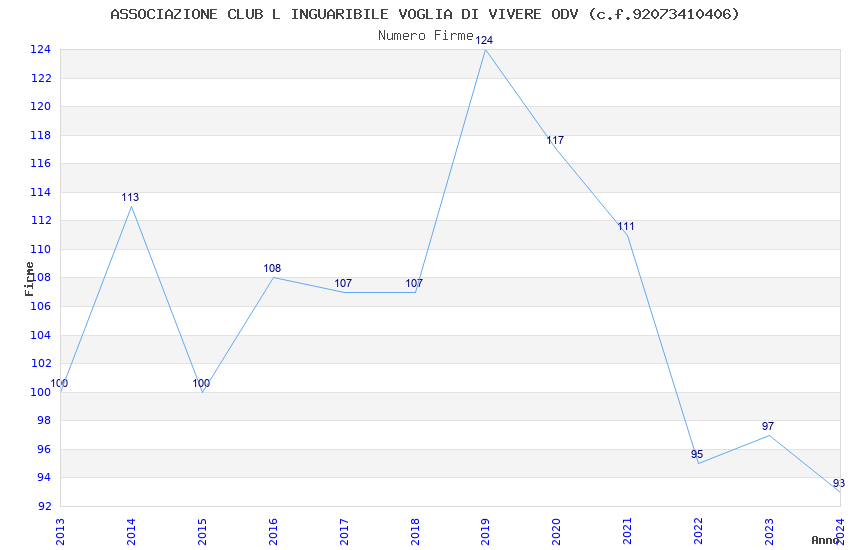Click the 'Firme' y-axis title
This screenshot has width=850, height=550.
pos(29,279)
